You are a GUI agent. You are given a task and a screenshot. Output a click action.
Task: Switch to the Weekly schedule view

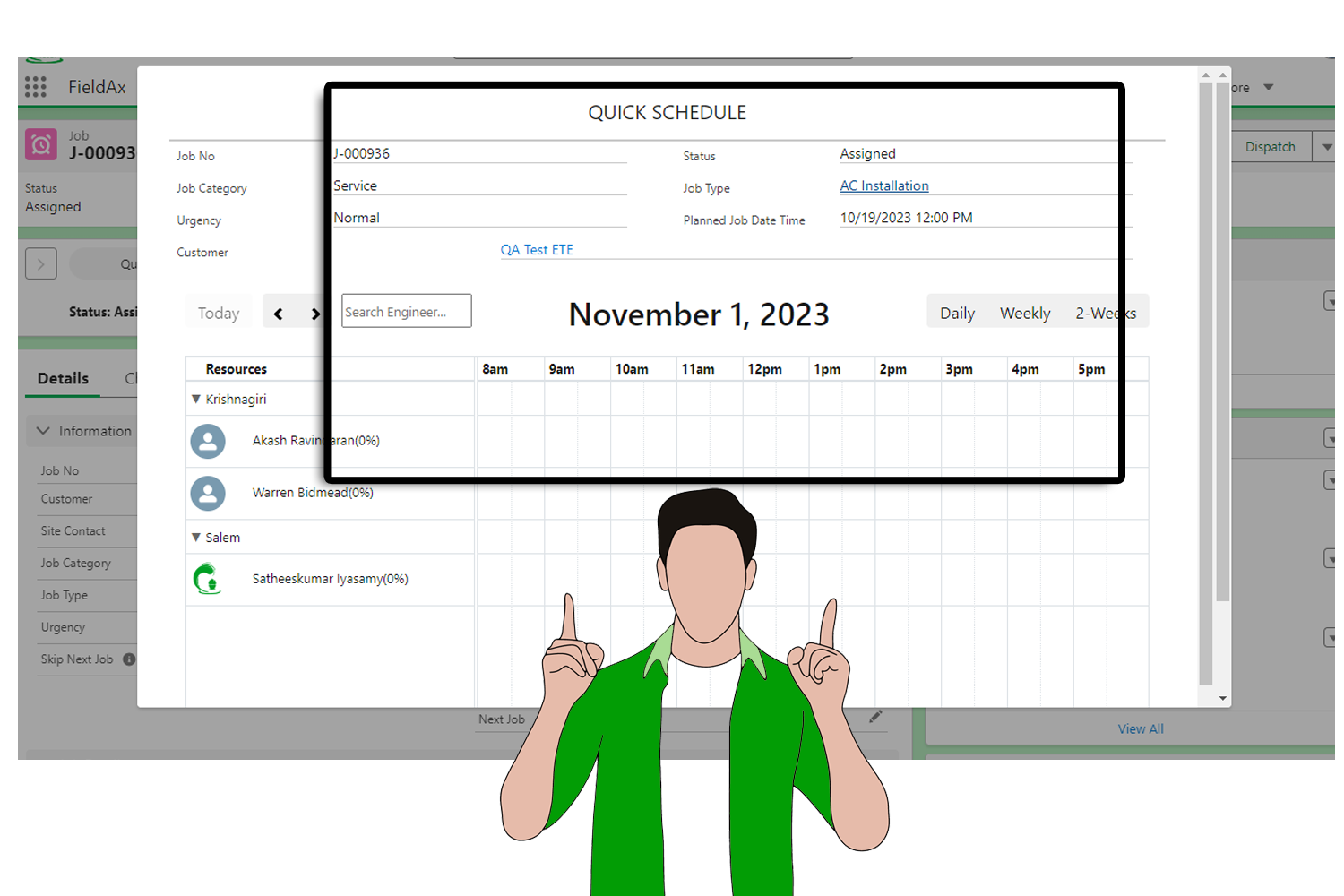point(1024,313)
